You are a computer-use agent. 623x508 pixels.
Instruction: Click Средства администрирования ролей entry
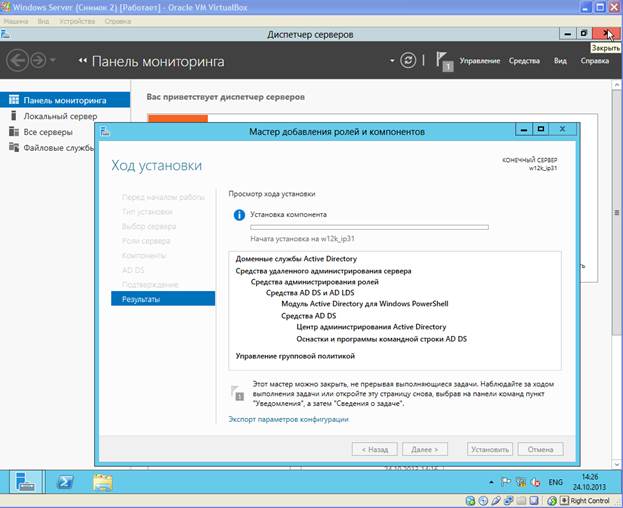click(x=314, y=282)
